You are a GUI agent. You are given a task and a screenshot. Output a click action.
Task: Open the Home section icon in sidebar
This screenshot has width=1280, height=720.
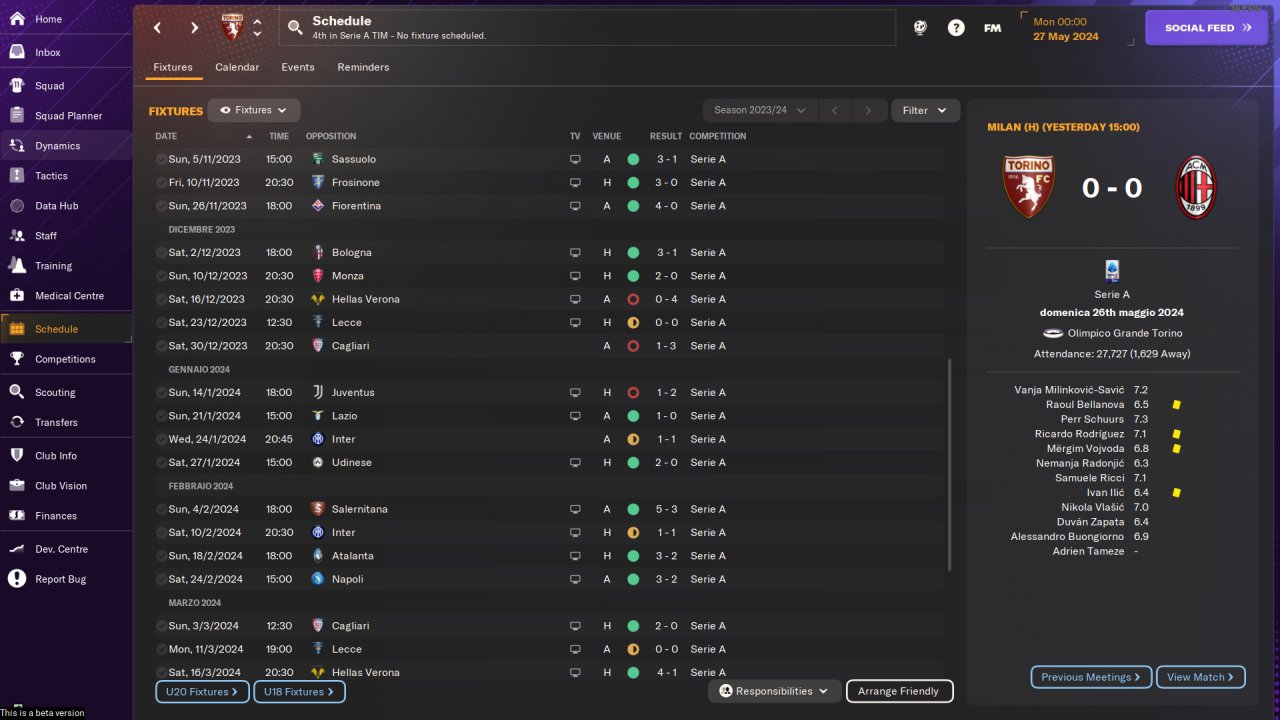pyautogui.click(x=17, y=19)
